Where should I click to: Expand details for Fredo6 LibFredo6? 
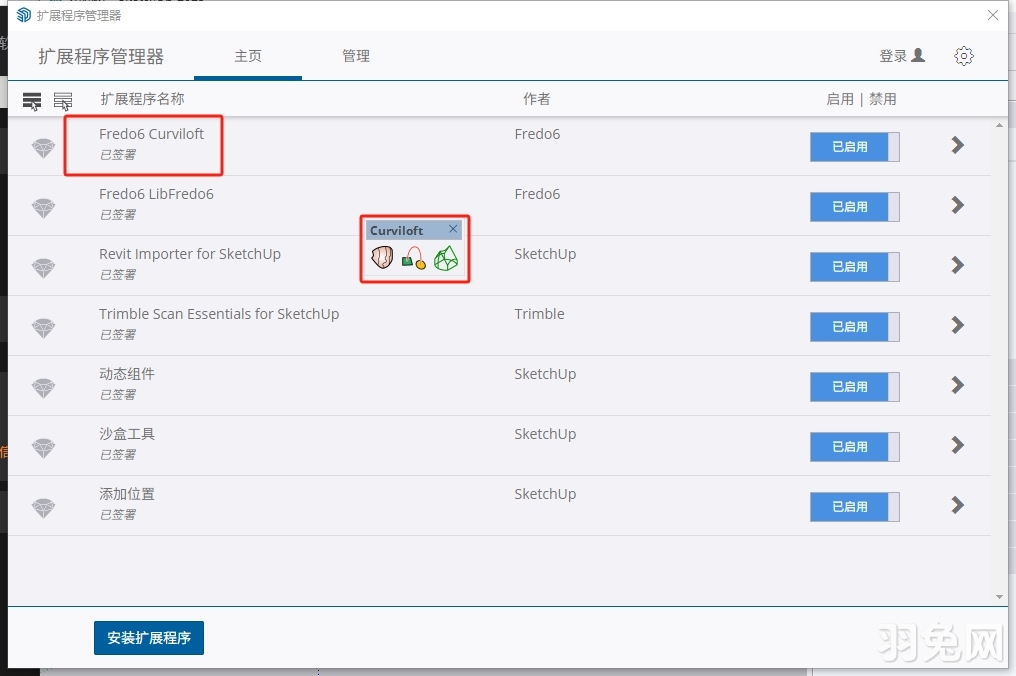957,205
